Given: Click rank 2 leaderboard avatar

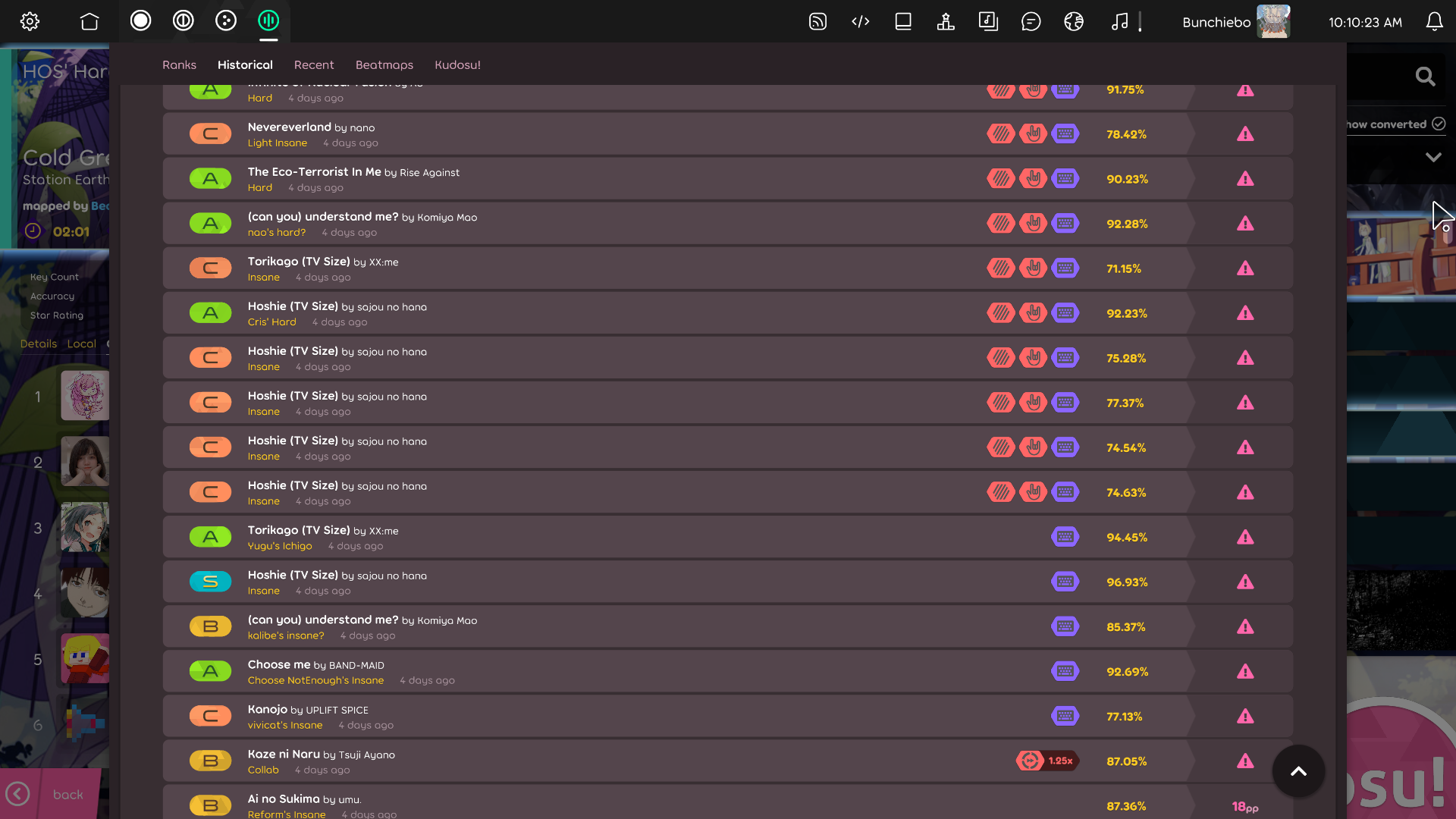Looking at the screenshot, I should pos(85,461).
